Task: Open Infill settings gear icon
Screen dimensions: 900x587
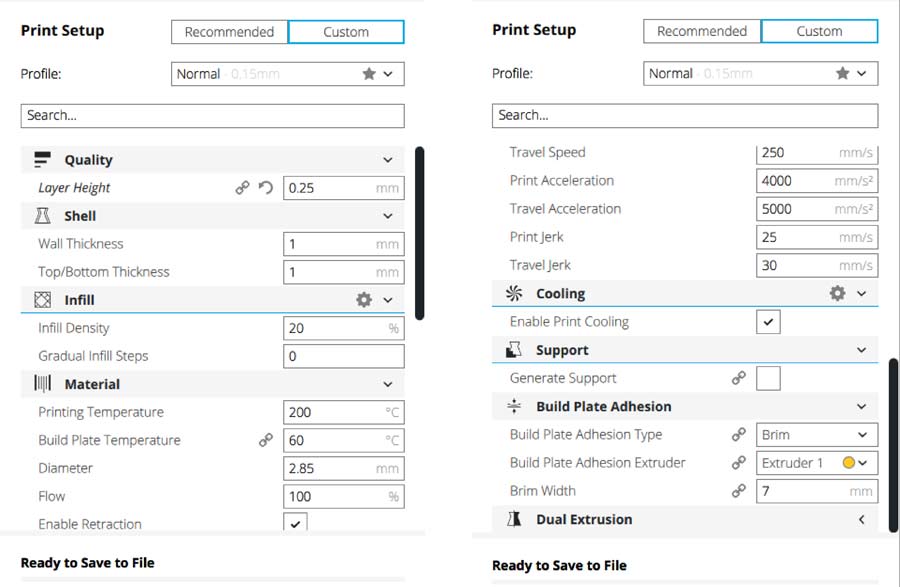Action: pos(363,300)
